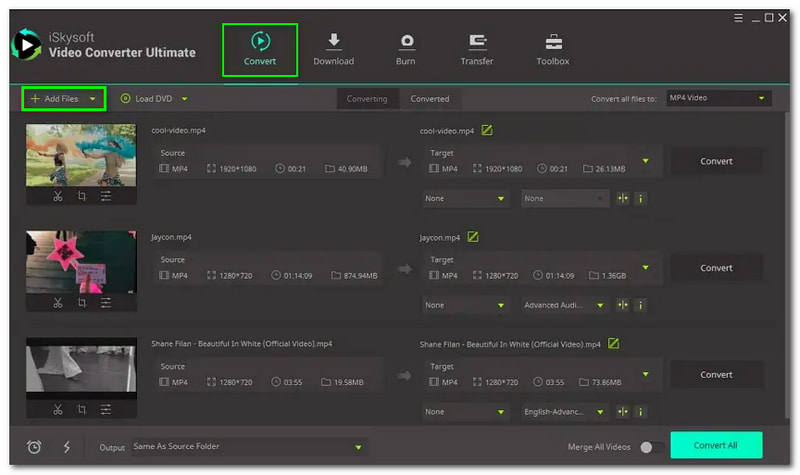Open effects settings for Shane Filan video
Screen dimensions: 800x475
point(106,410)
